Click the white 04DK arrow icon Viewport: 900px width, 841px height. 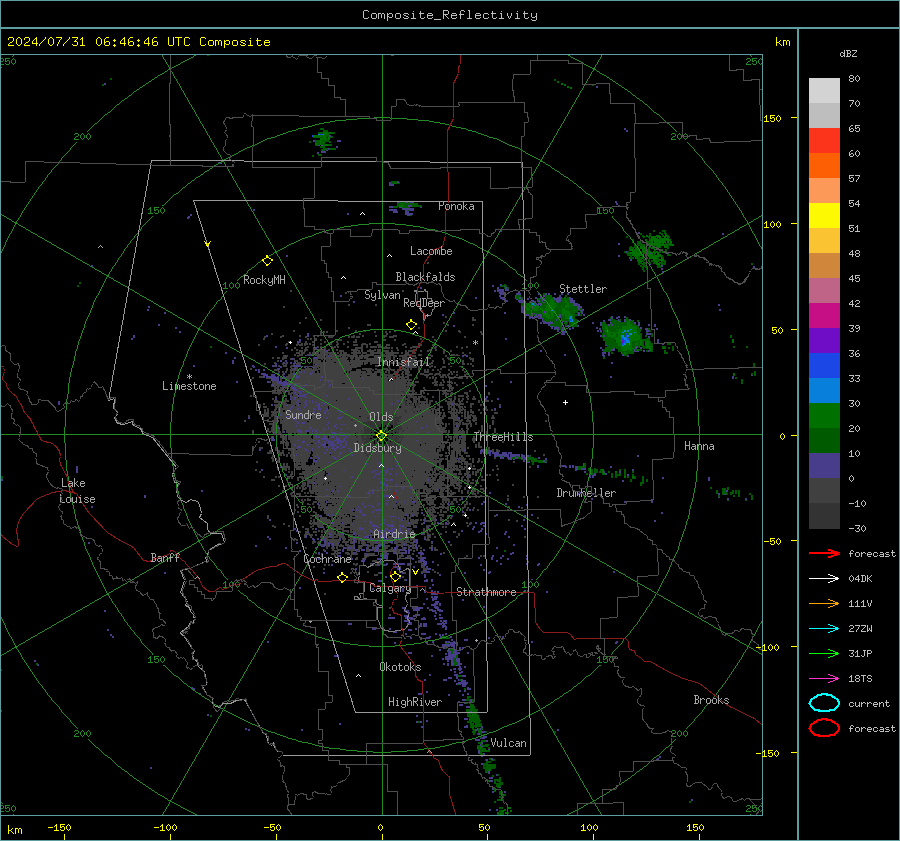[824, 579]
